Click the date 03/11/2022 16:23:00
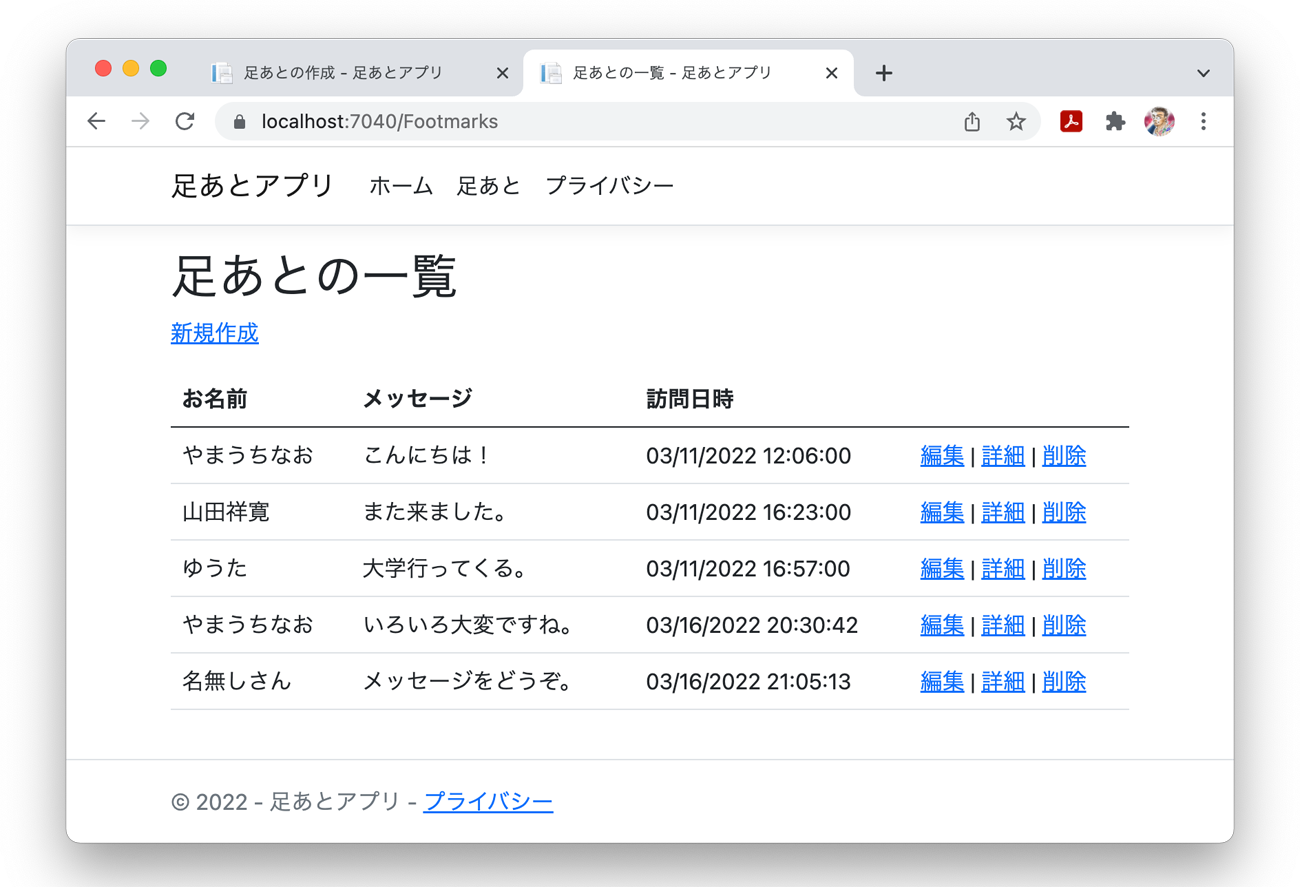The image size is (1300, 887). 748,512
